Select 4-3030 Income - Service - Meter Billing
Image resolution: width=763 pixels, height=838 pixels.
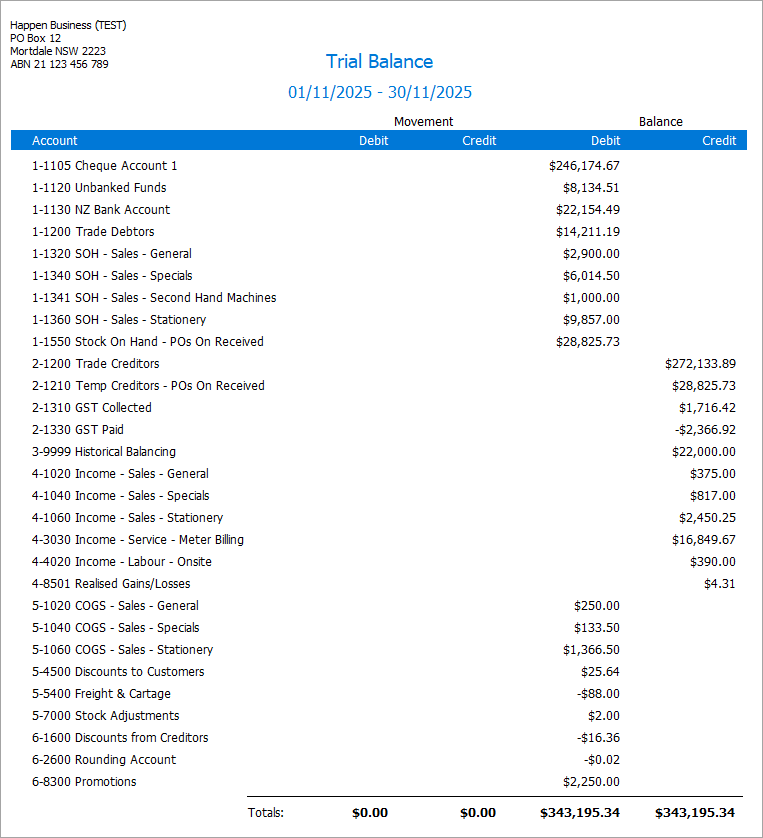pos(138,539)
